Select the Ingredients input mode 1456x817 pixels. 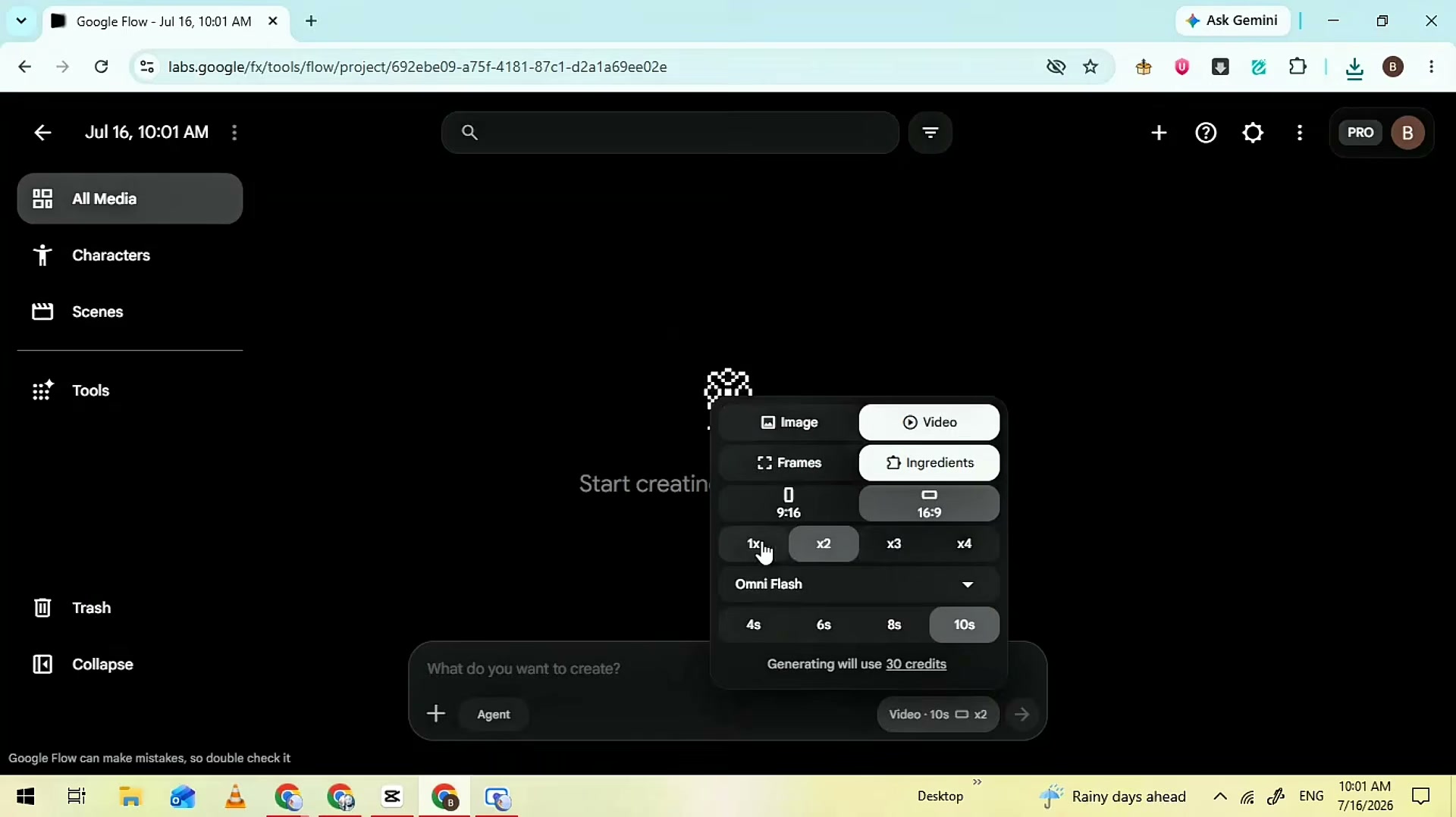pyautogui.click(x=929, y=463)
